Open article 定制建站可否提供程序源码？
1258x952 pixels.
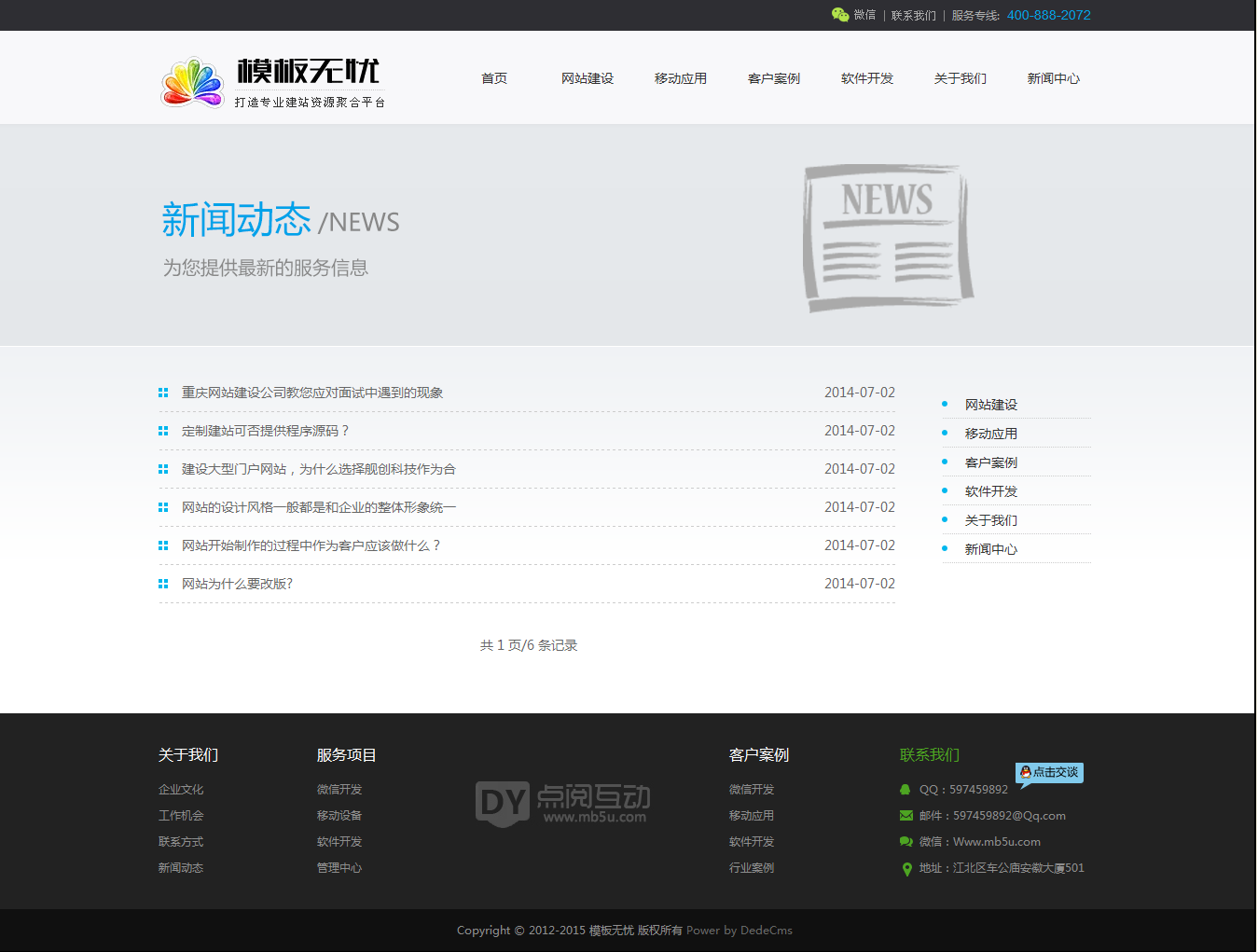click(x=266, y=431)
